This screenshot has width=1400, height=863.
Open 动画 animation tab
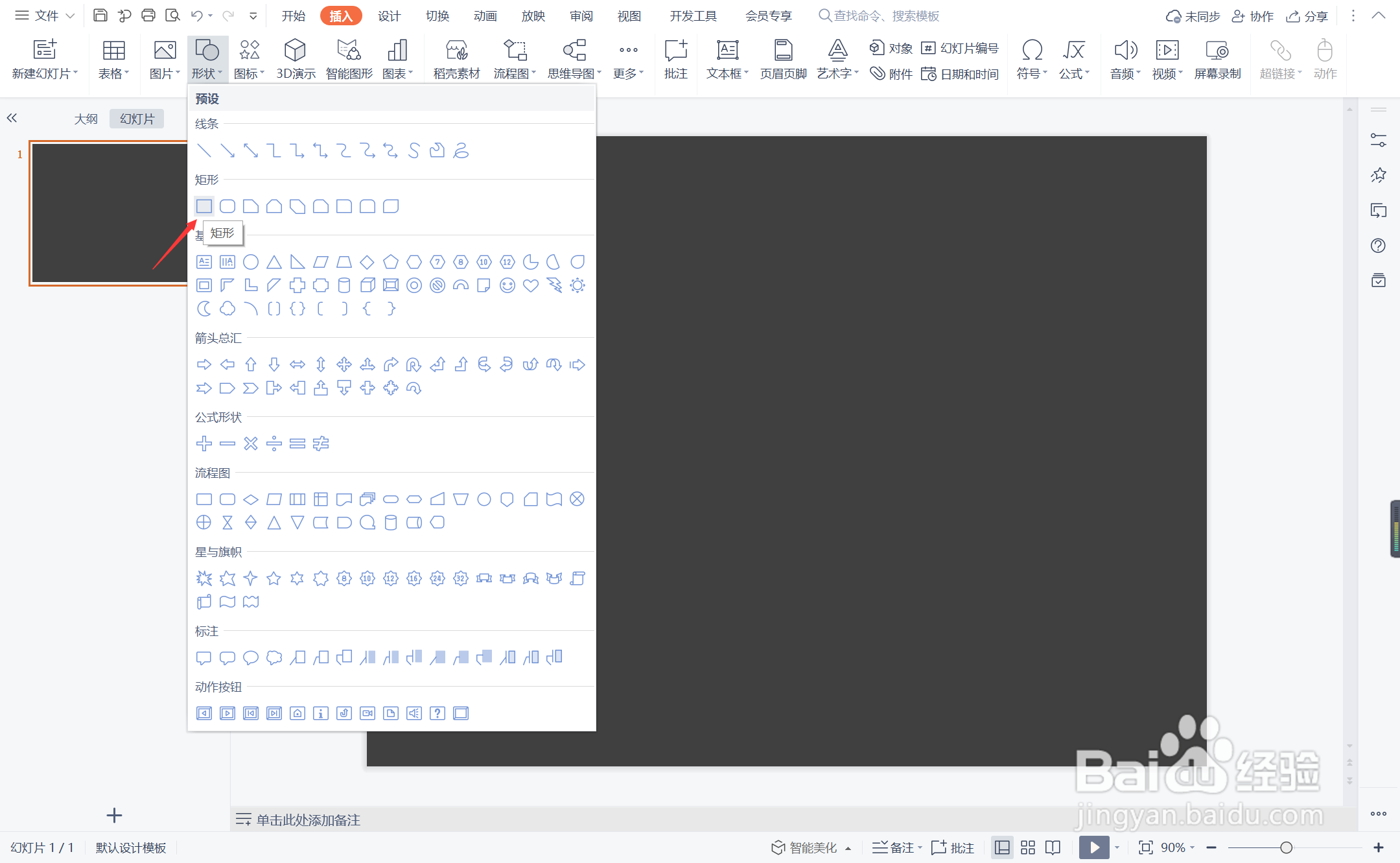click(485, 16)
